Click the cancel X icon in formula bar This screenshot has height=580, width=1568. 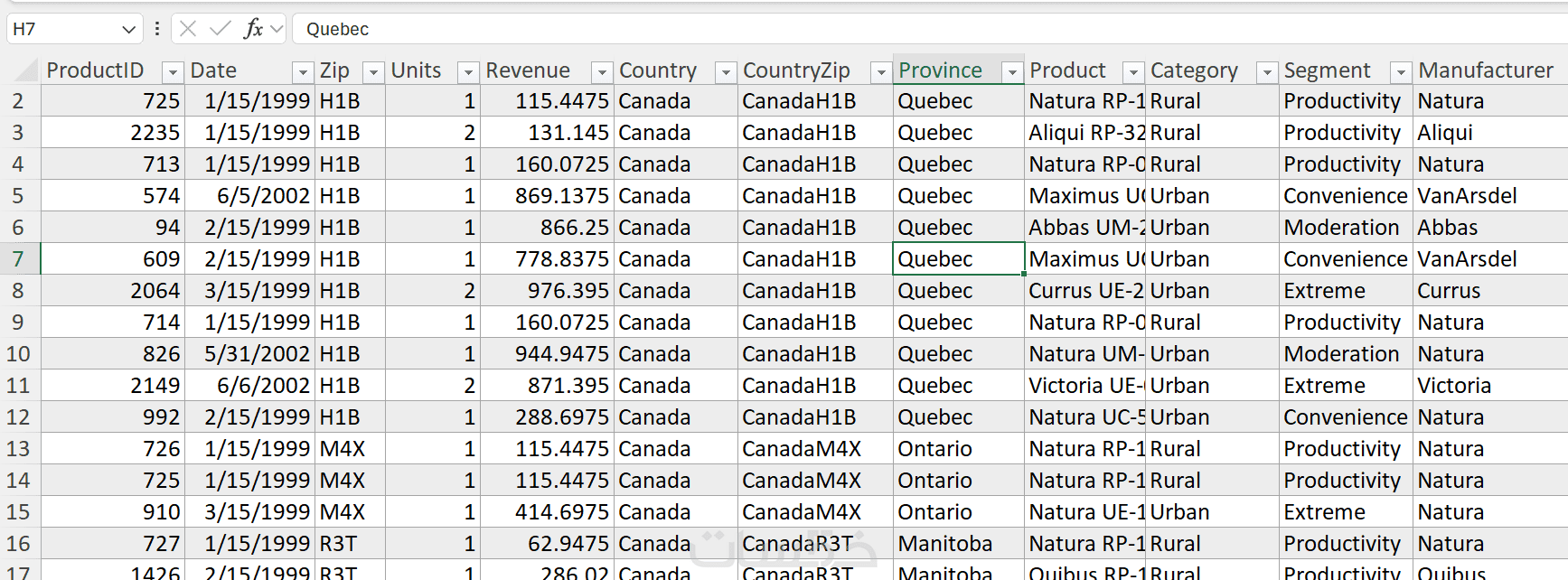188,29
